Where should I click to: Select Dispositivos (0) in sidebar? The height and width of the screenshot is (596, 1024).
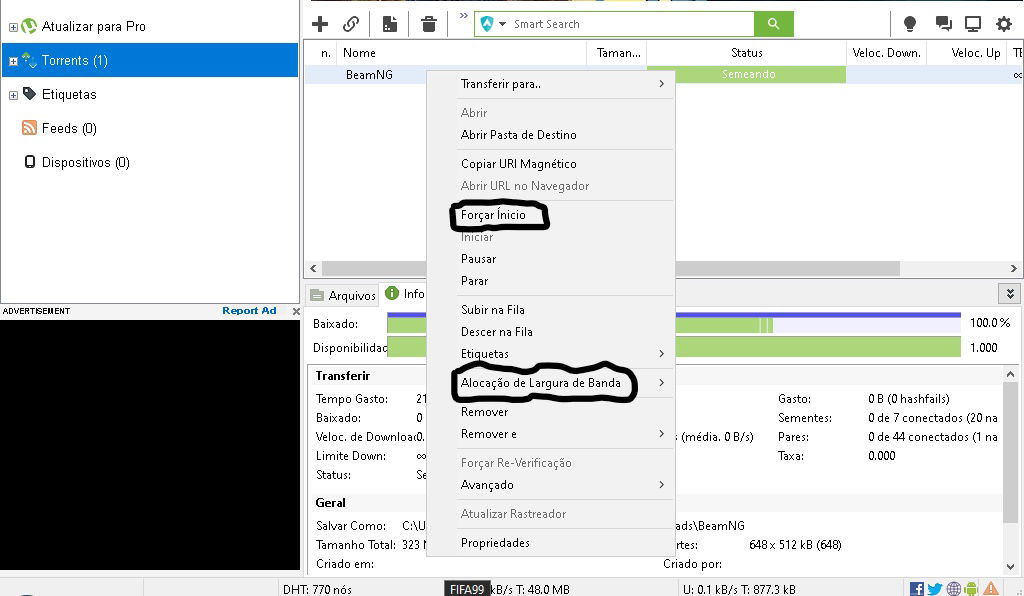click(x=86, y=163)
